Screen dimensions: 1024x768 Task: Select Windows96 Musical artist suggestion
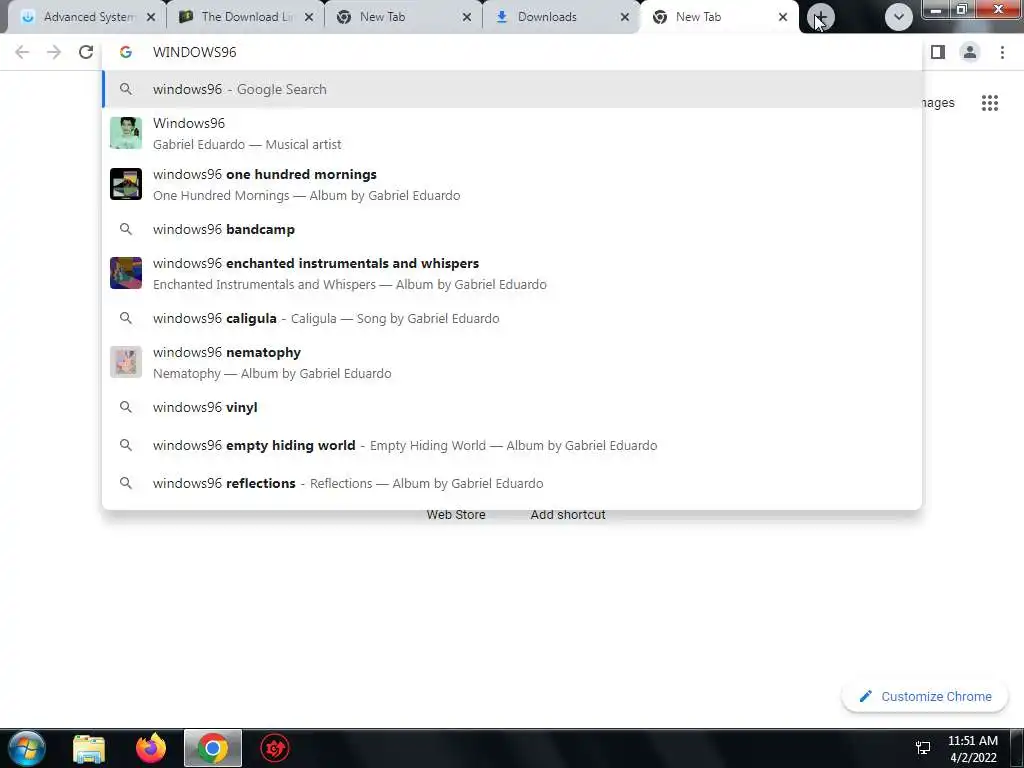pos(512,133)
